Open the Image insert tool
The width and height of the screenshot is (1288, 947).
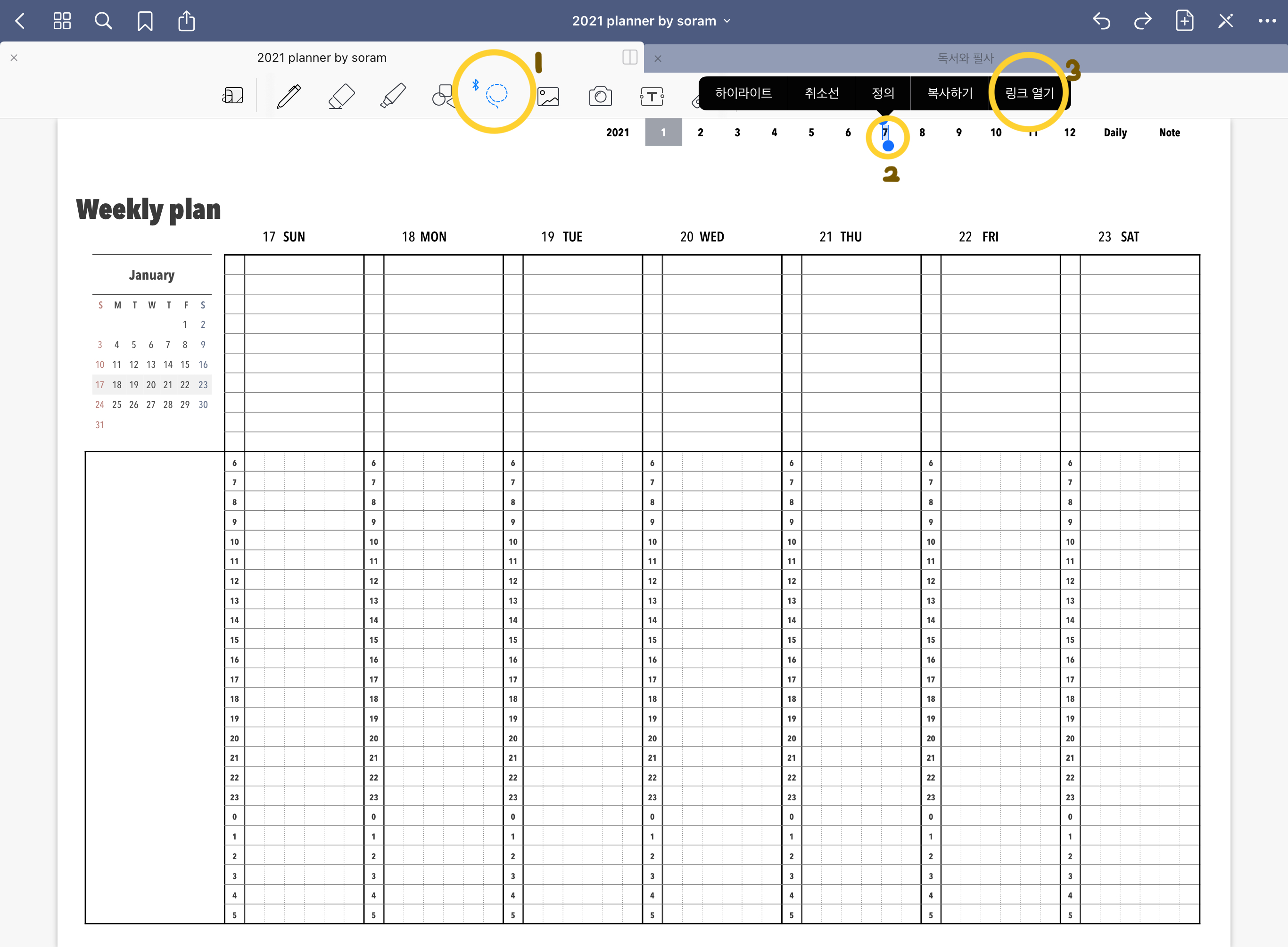pos(548,96)
